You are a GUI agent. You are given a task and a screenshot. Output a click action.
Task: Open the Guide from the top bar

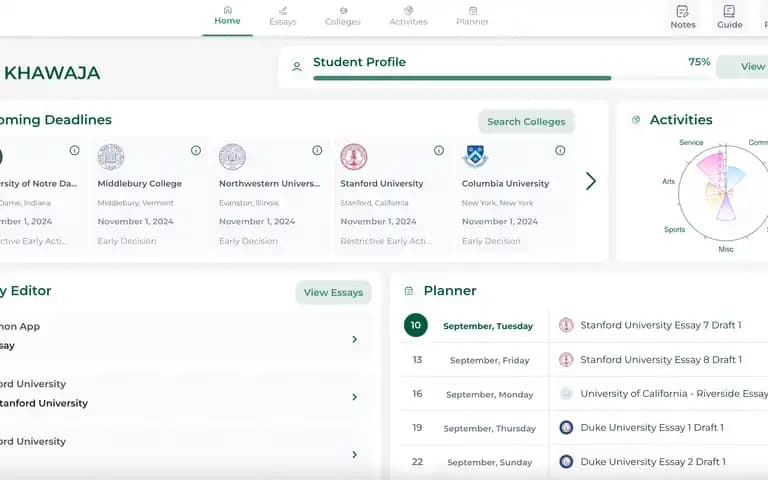pos(730,17)
